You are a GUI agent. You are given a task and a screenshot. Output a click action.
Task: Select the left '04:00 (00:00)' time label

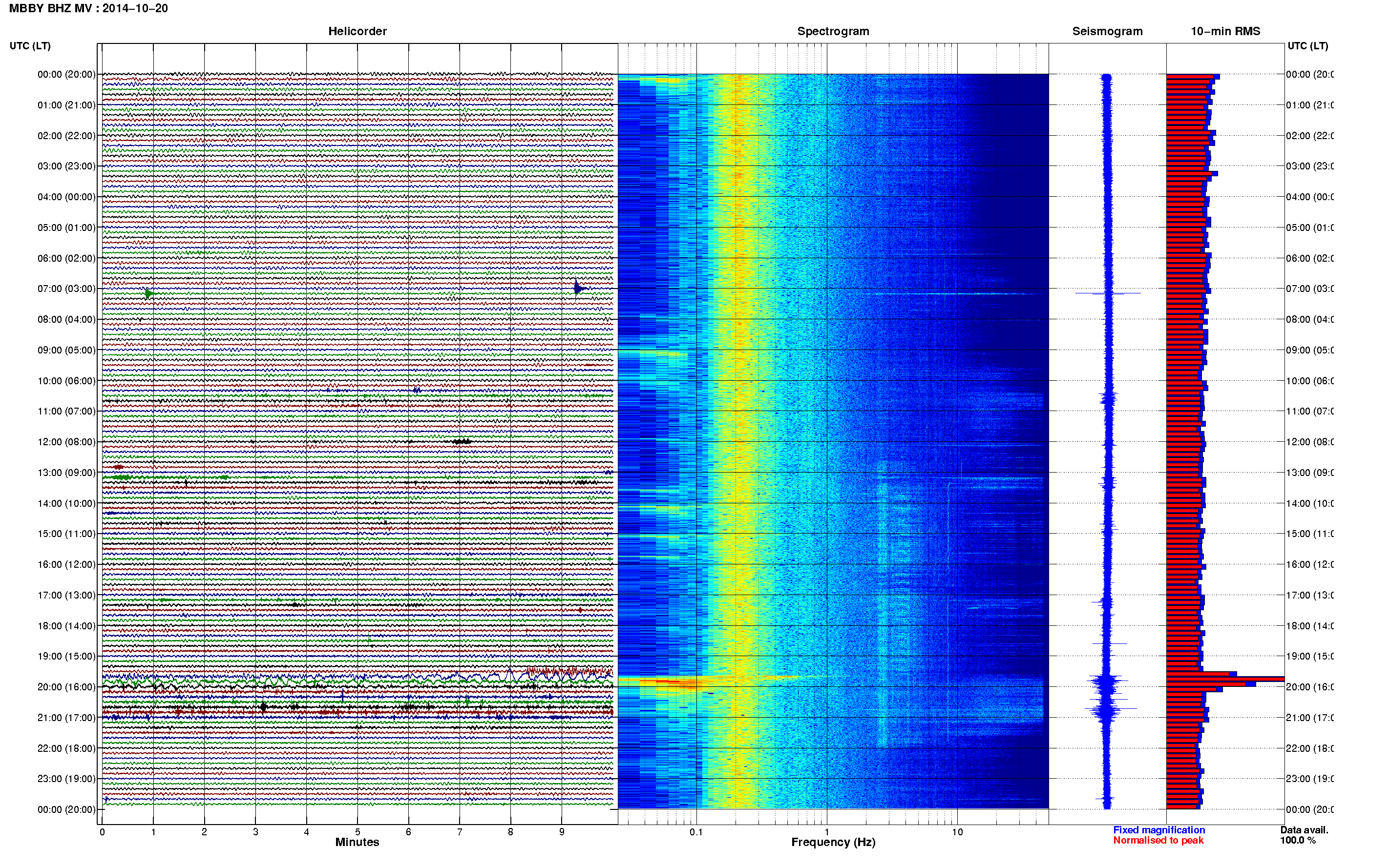pos(66,197)
